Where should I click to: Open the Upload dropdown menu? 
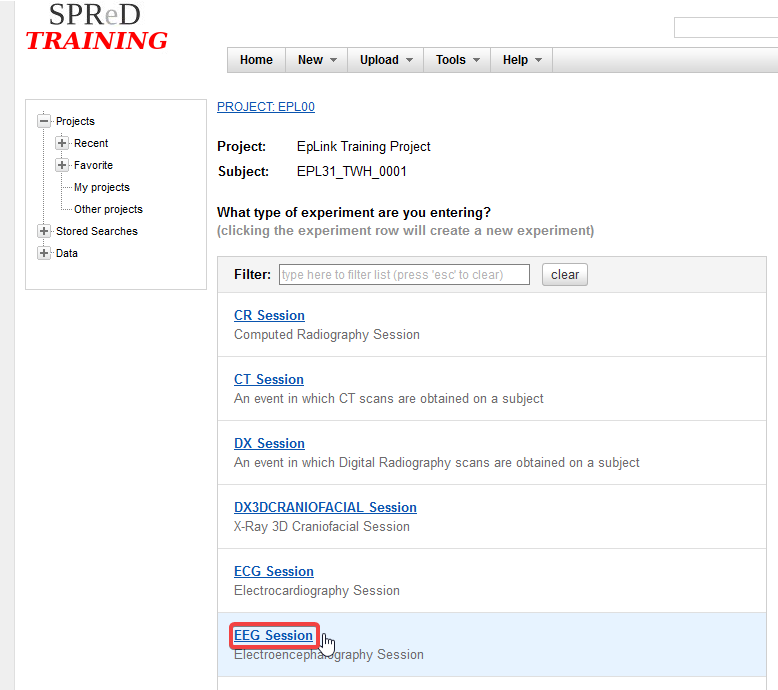[x=386, y=60]
